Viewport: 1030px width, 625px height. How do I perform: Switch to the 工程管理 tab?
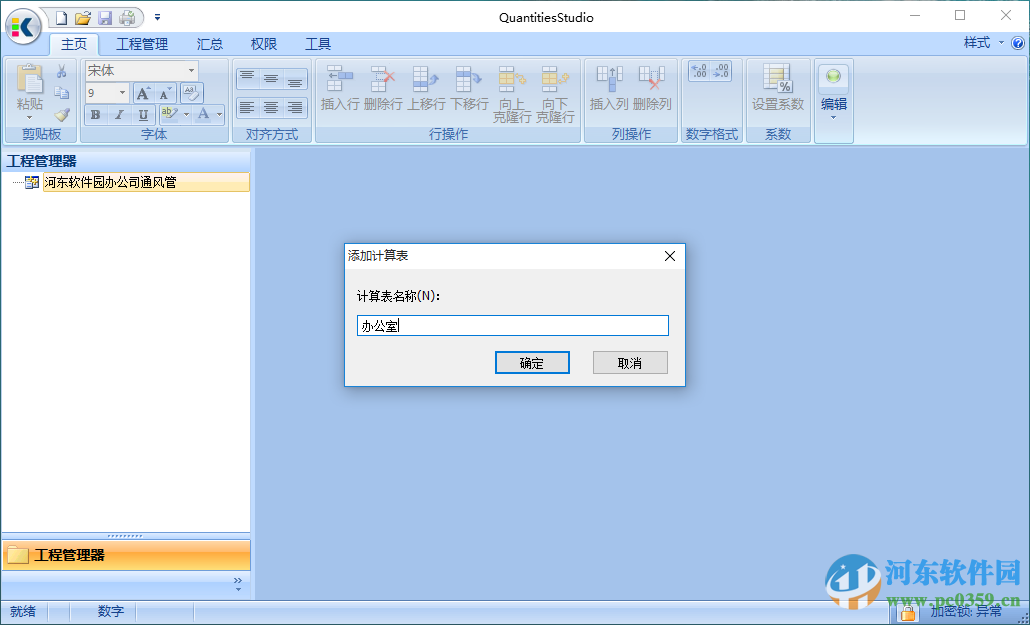pos(142,44)
